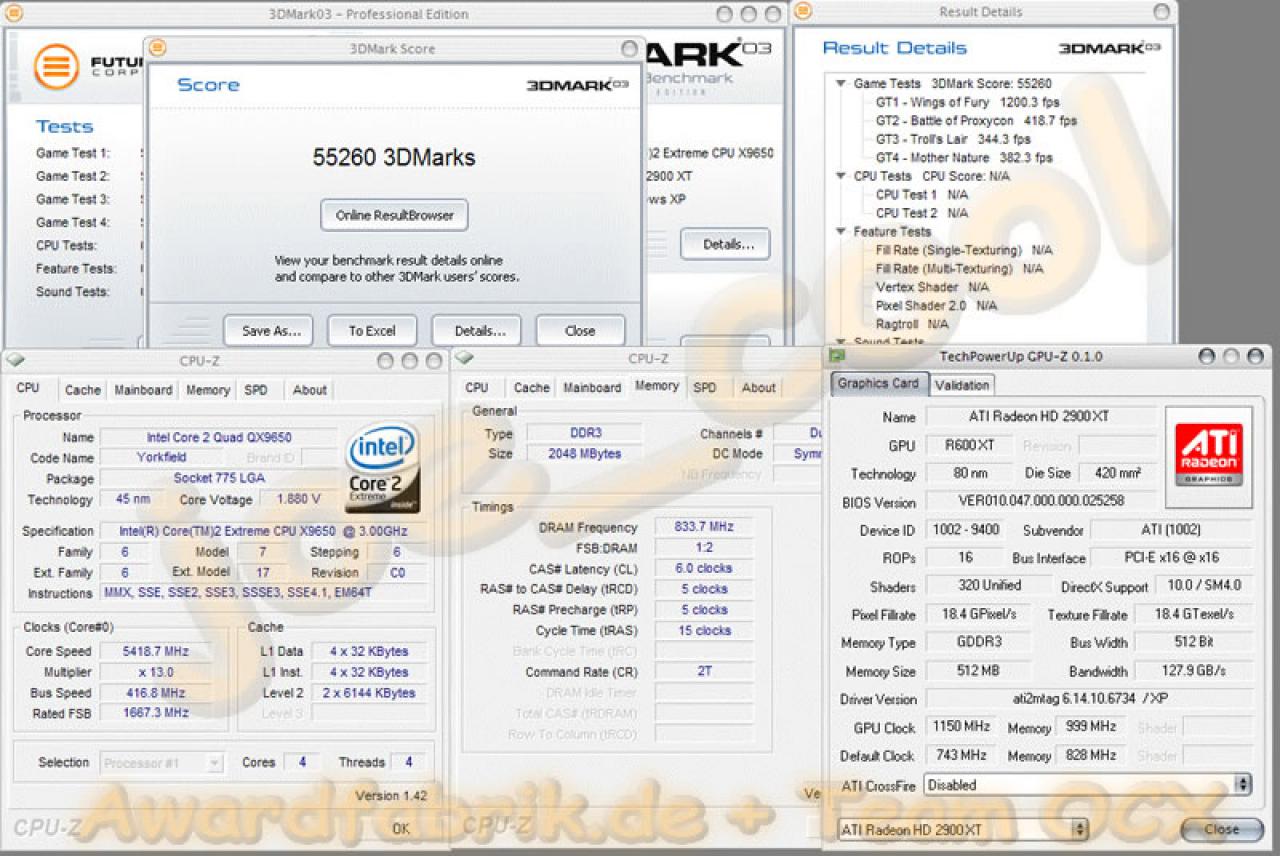
Task: Click the first CPU-Z window's title icon
Action: 13,360
